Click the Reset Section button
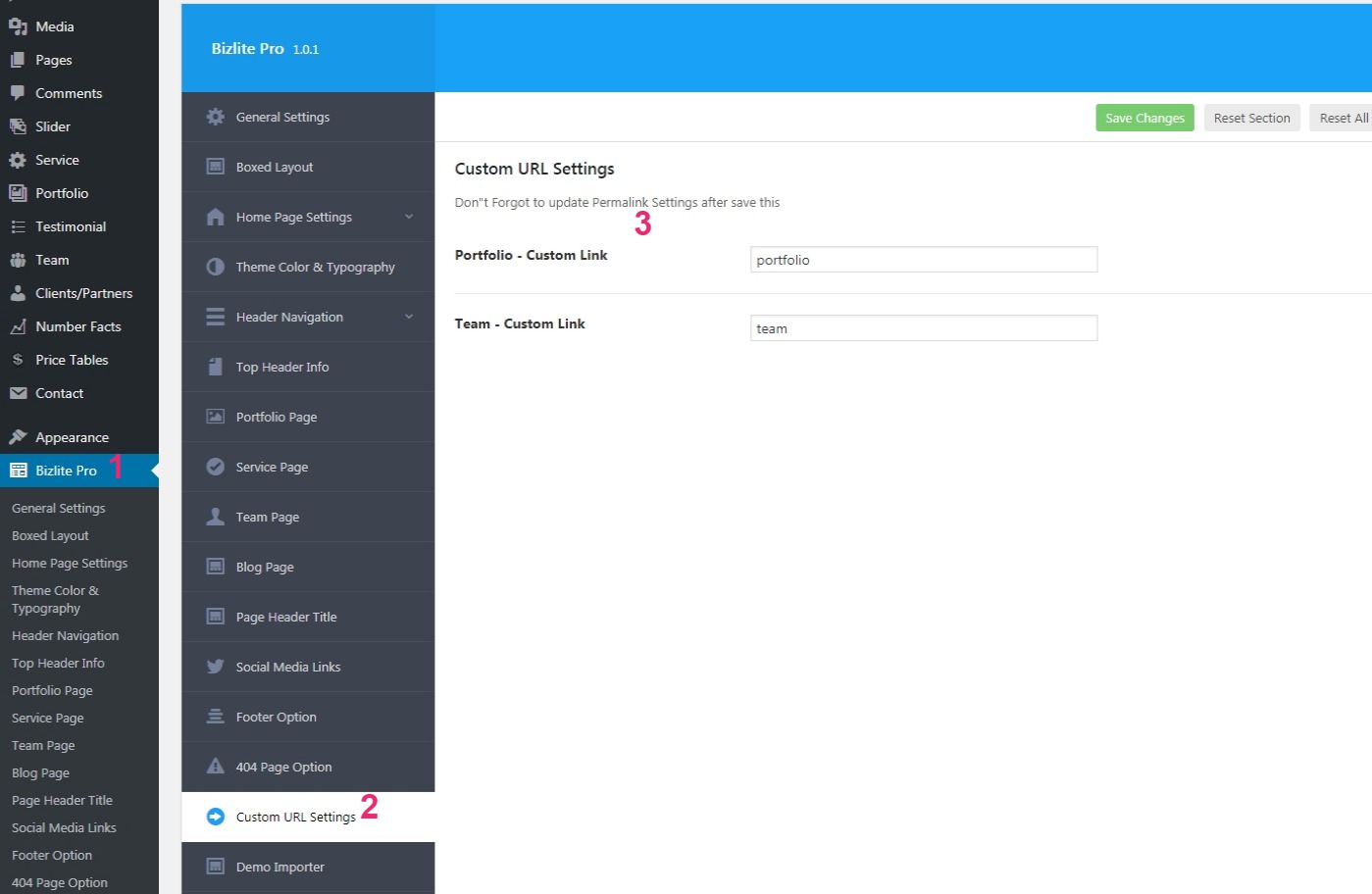The image size is (1372, 894). [1251, 118]
